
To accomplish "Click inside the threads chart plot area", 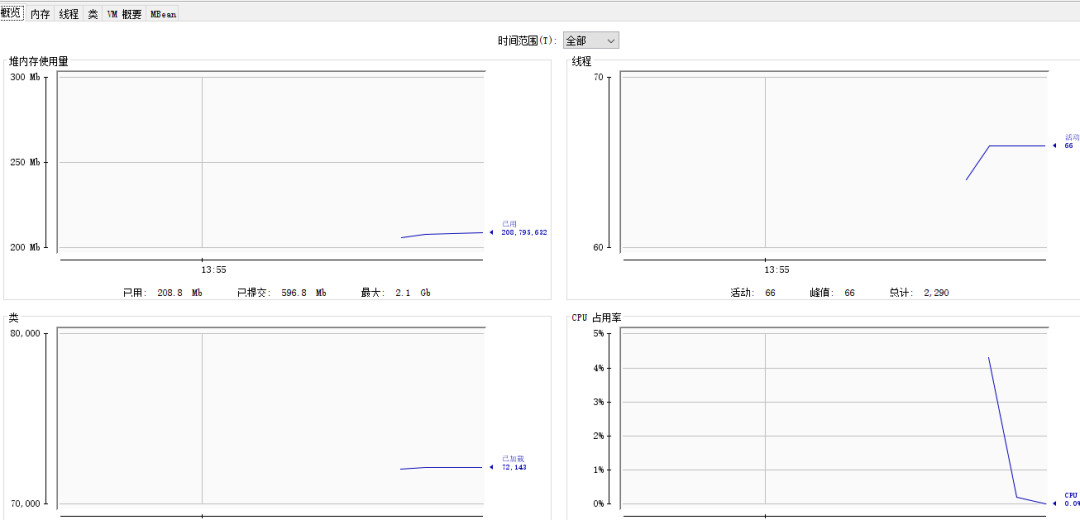I will [x=834, y=162].
